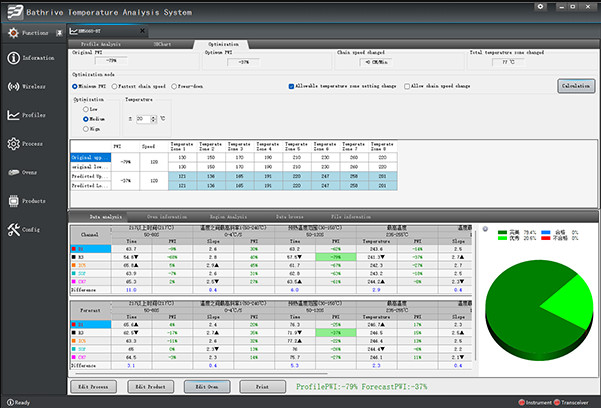Open the Process gear icon
Image resolution: width=601 pixels, height=408 pixels.
point(13,144)
